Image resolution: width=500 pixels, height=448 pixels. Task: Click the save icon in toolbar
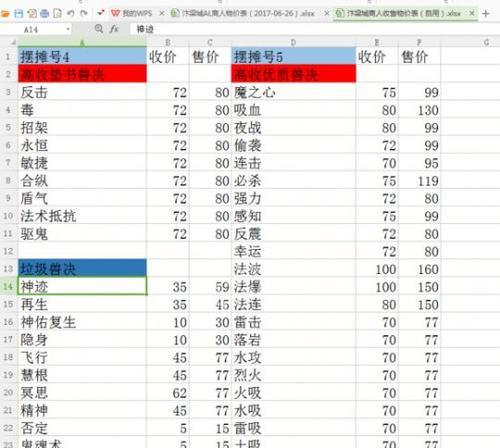[x=19, y=14]
